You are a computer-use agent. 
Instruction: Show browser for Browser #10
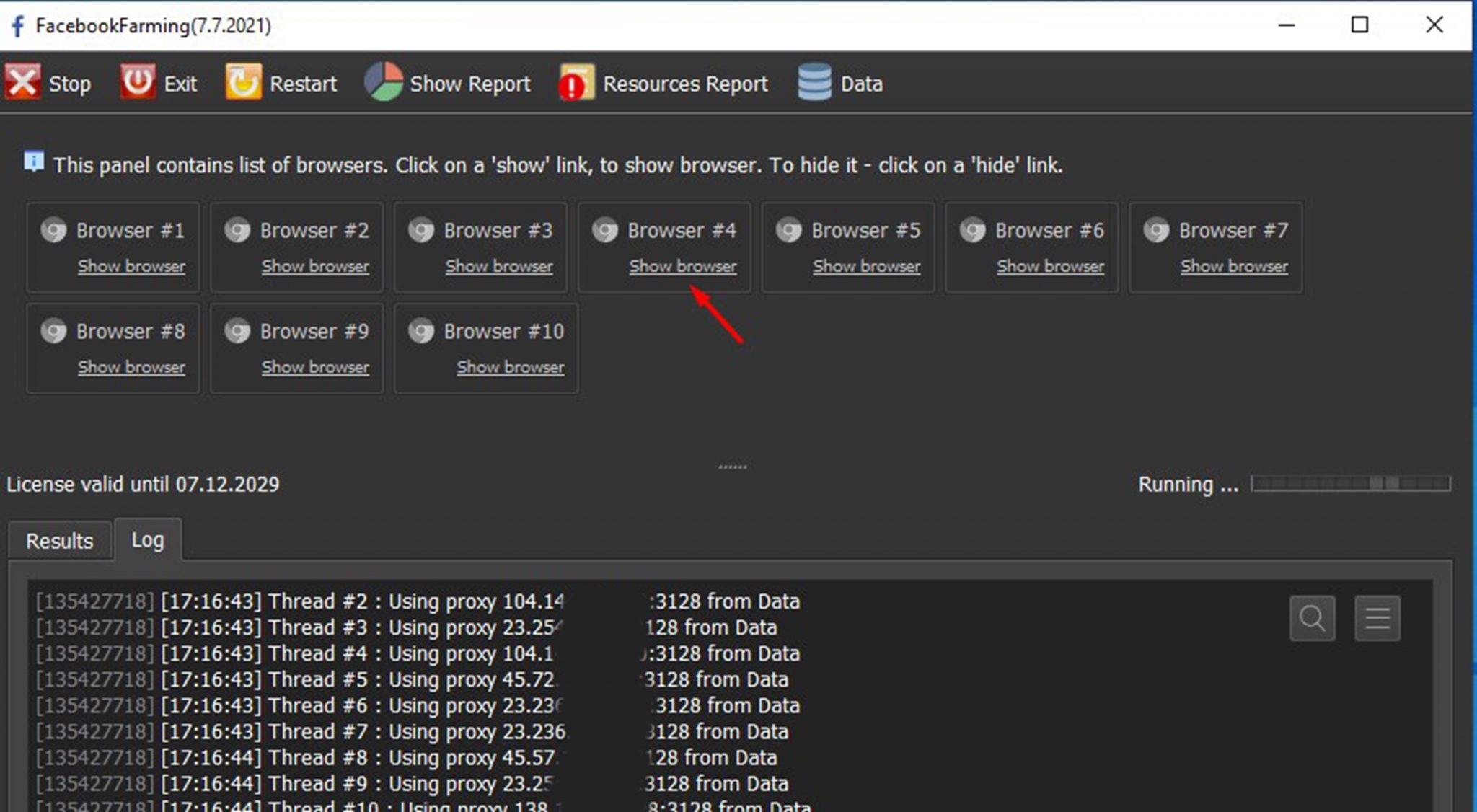[511, 367]
